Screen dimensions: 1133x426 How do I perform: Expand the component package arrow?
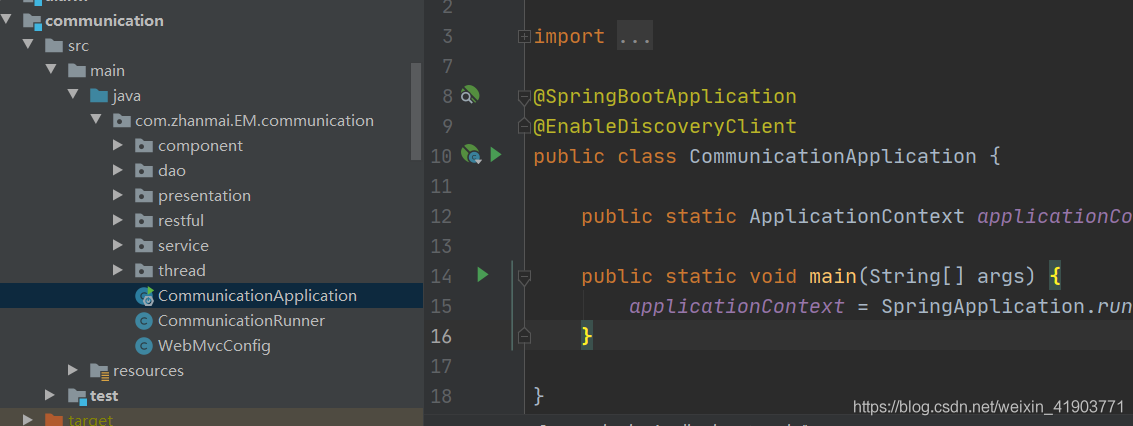click(x=118, y=145)
